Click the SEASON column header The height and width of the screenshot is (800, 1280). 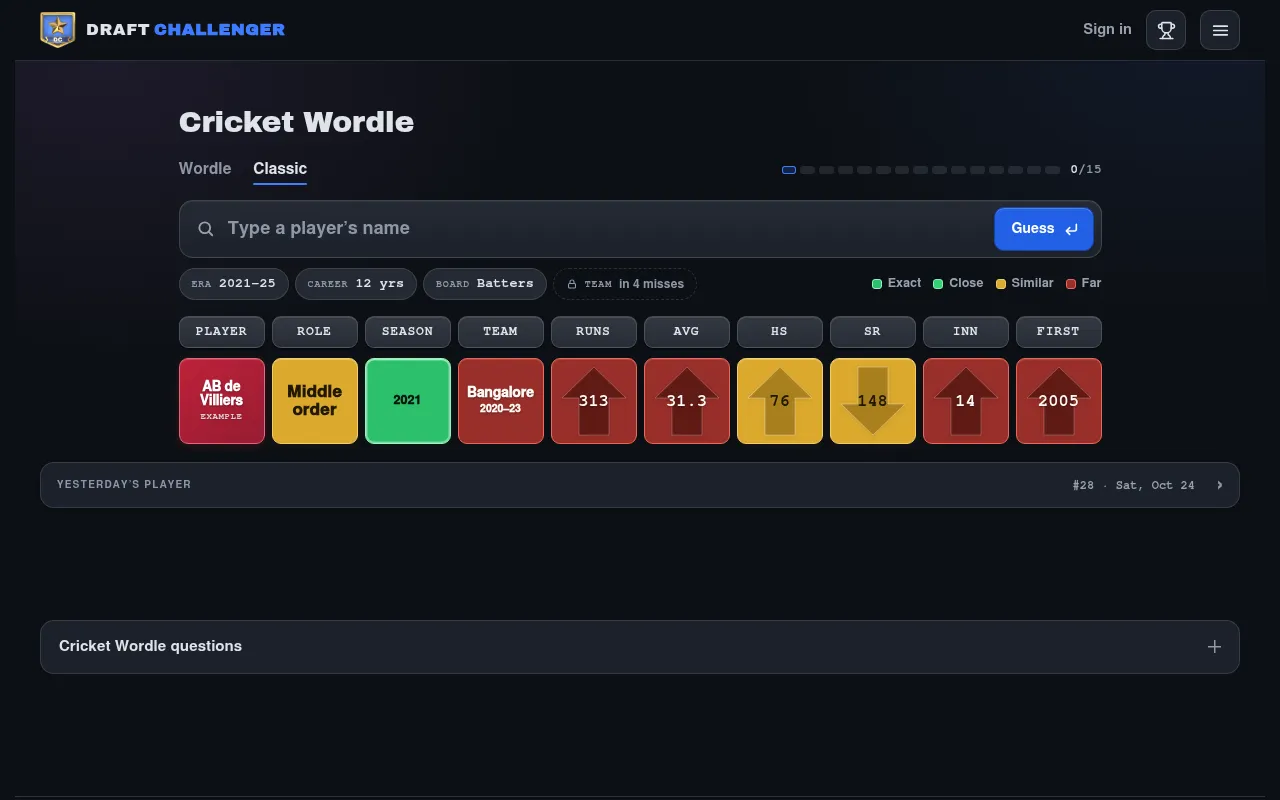pyautogui.click(x=408, y=332)
